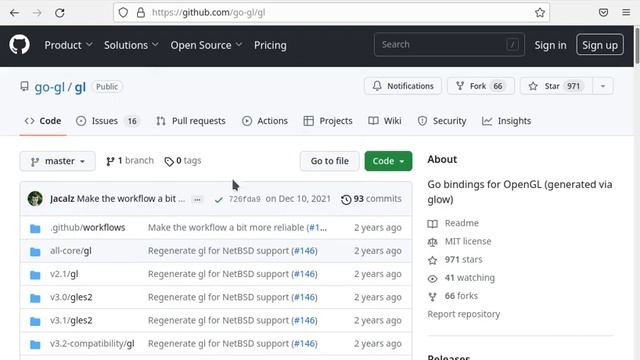
Task: Click the Jacalz avatar thumbnail
Action: 35,199
